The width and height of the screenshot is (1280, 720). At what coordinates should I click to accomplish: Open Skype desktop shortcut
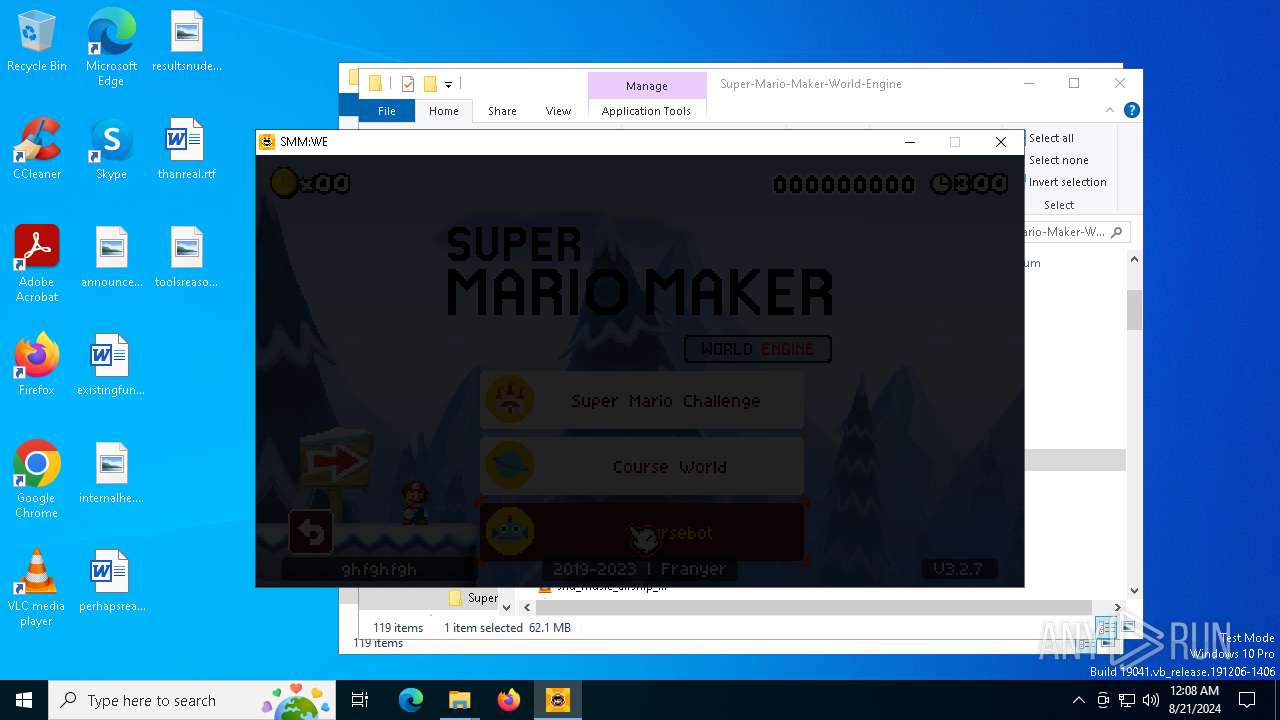click(x=111, y=149)
